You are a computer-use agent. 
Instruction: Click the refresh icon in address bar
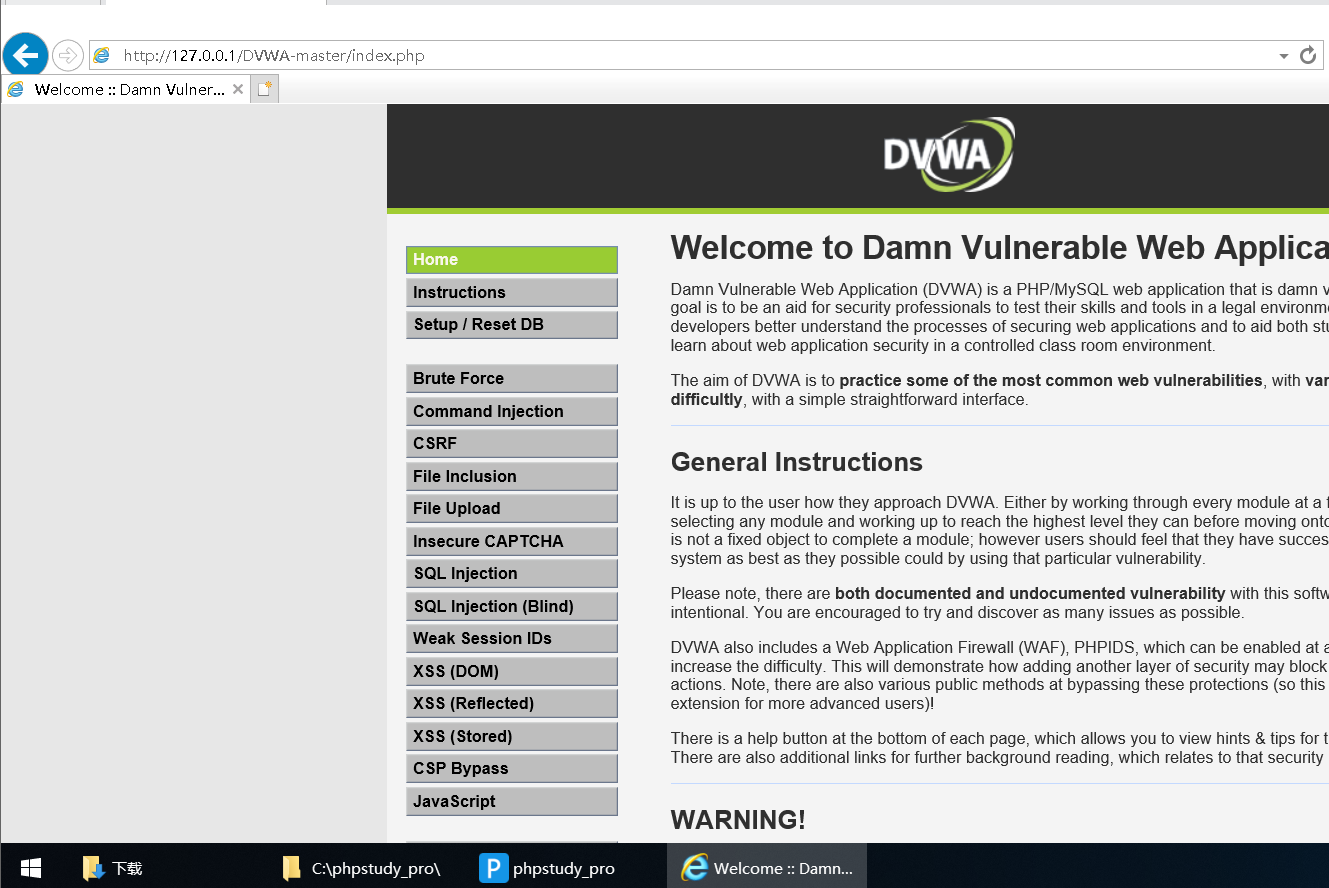pos(1308,55)
